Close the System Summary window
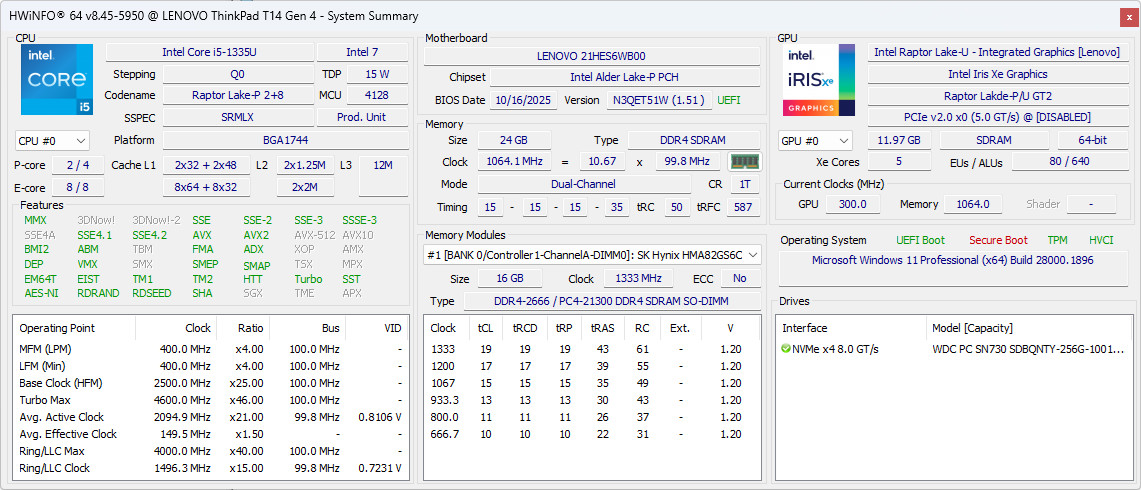 [x=1129, y=16]
